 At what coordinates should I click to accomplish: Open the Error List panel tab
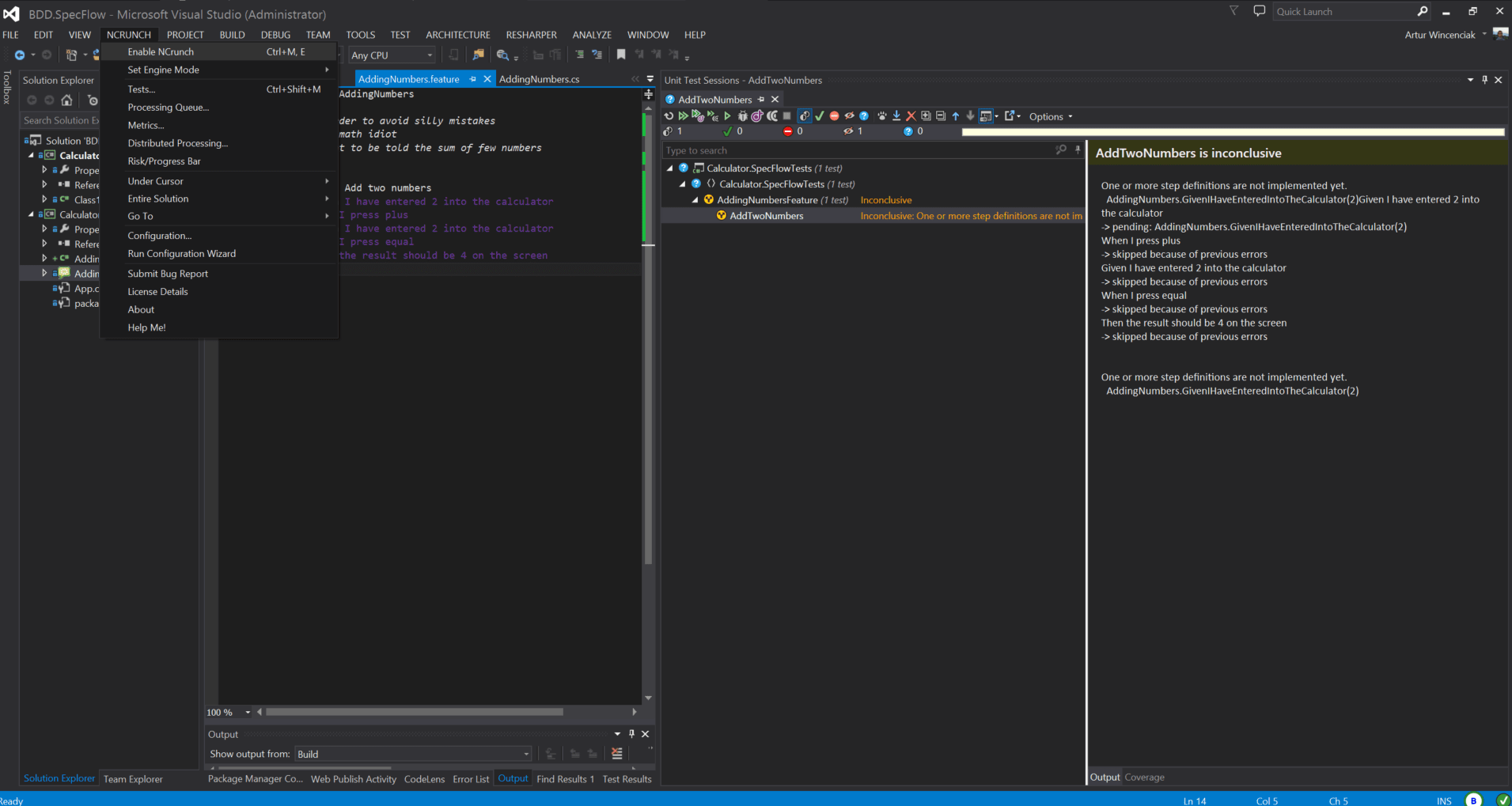click(x=471, y=779)
